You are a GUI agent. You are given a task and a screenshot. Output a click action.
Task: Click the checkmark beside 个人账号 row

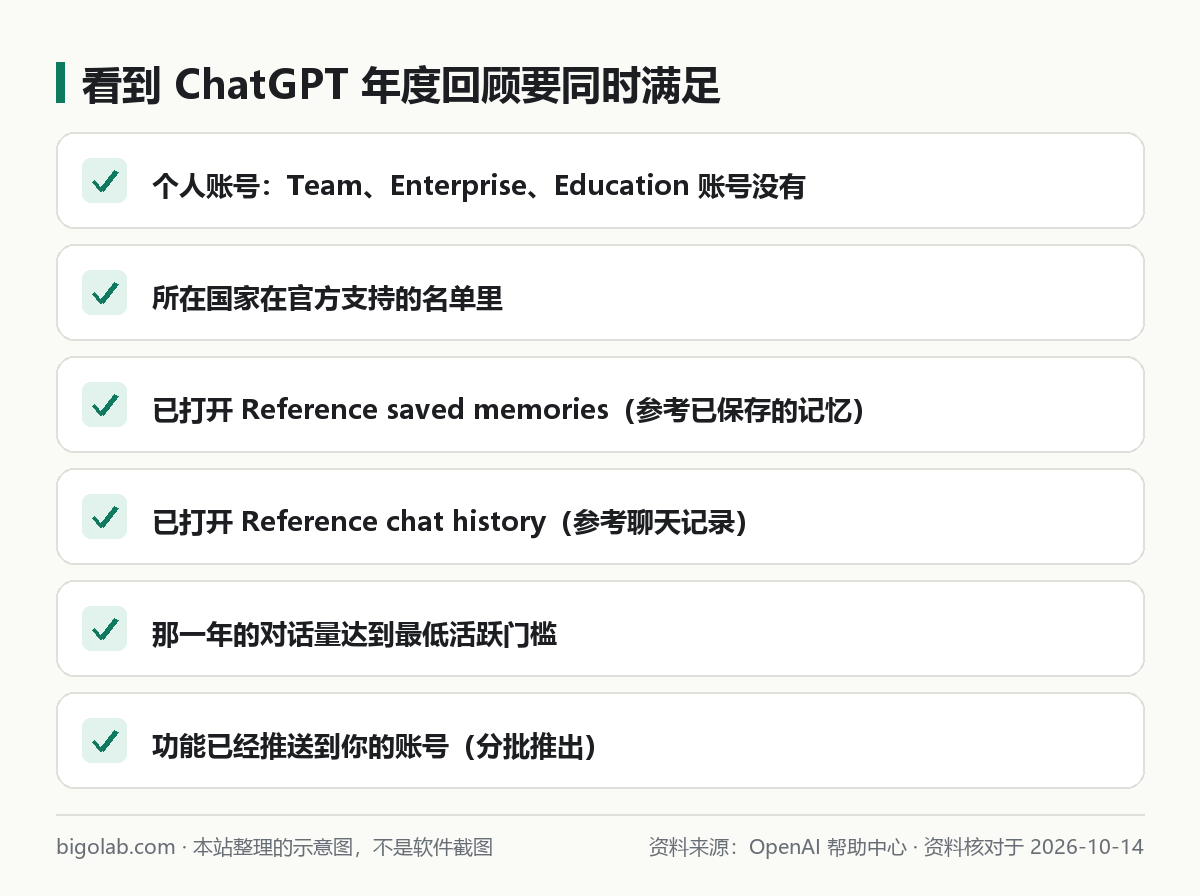pyautogui.click(x=104, y=181)
